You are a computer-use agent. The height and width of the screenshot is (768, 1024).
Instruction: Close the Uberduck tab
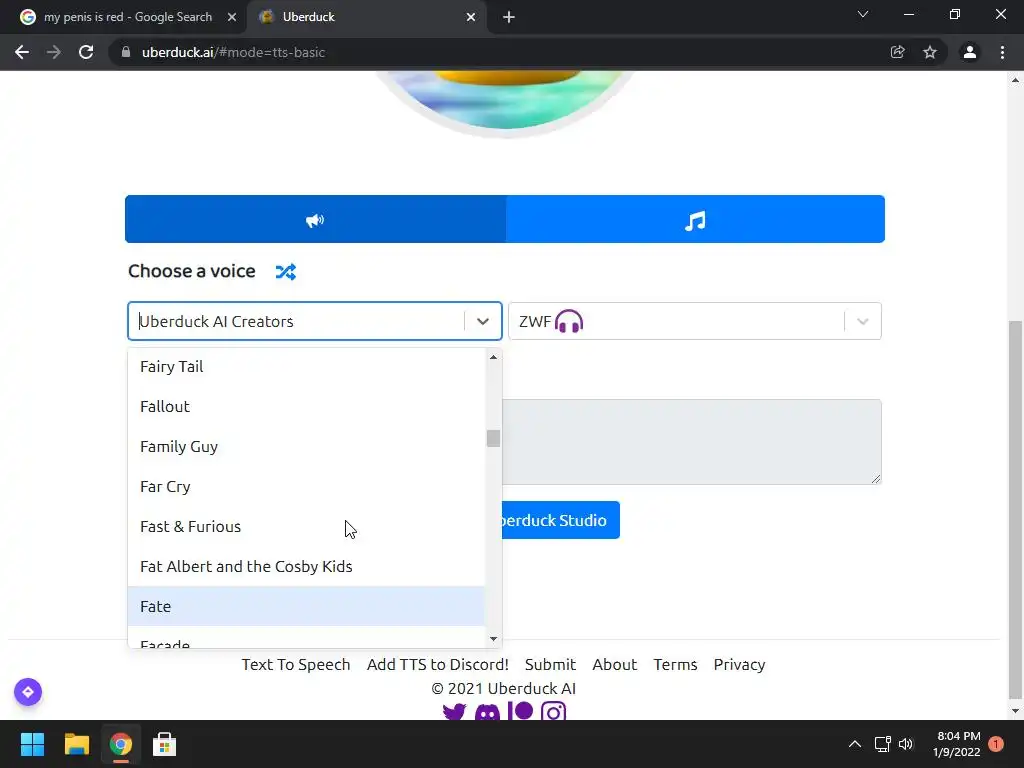pos(471,17)
